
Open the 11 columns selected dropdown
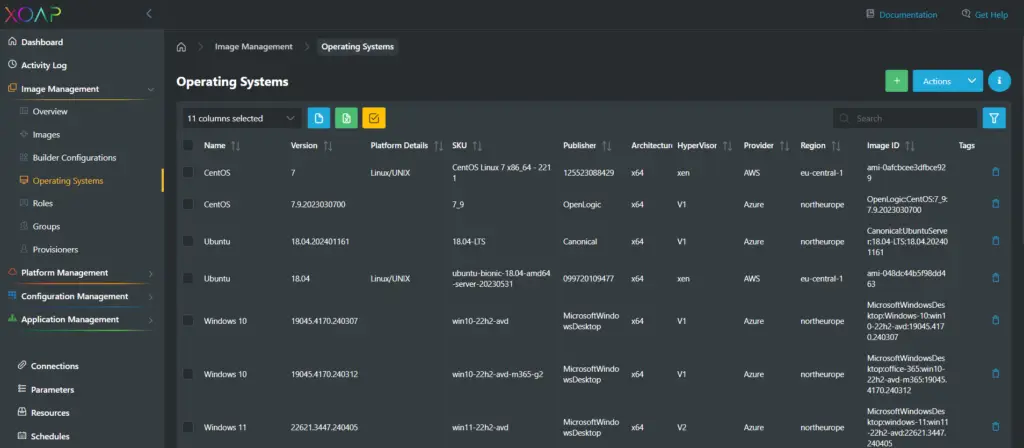242,118
